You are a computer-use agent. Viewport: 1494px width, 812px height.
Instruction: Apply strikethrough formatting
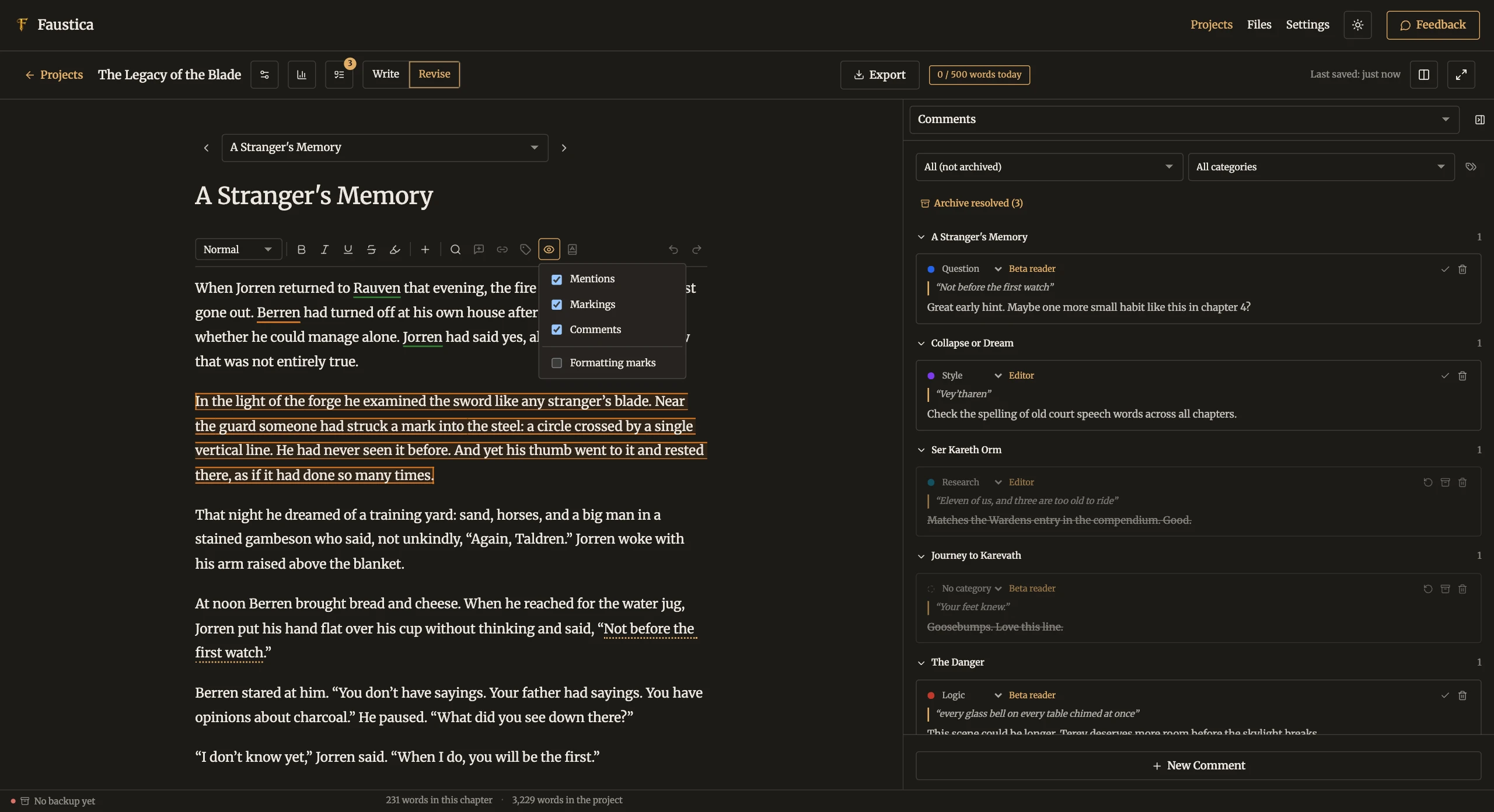[371, 250]
